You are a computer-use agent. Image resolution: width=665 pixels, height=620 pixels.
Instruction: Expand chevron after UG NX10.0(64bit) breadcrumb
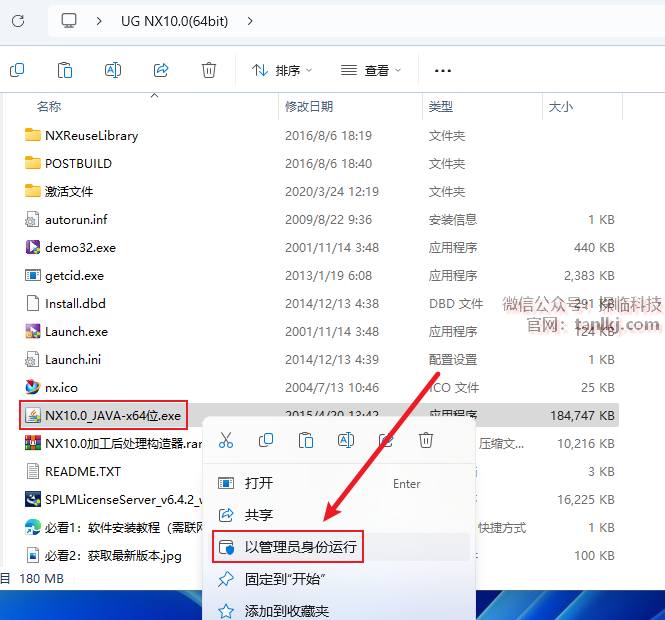pyautogui.click(x=250, y=21)
